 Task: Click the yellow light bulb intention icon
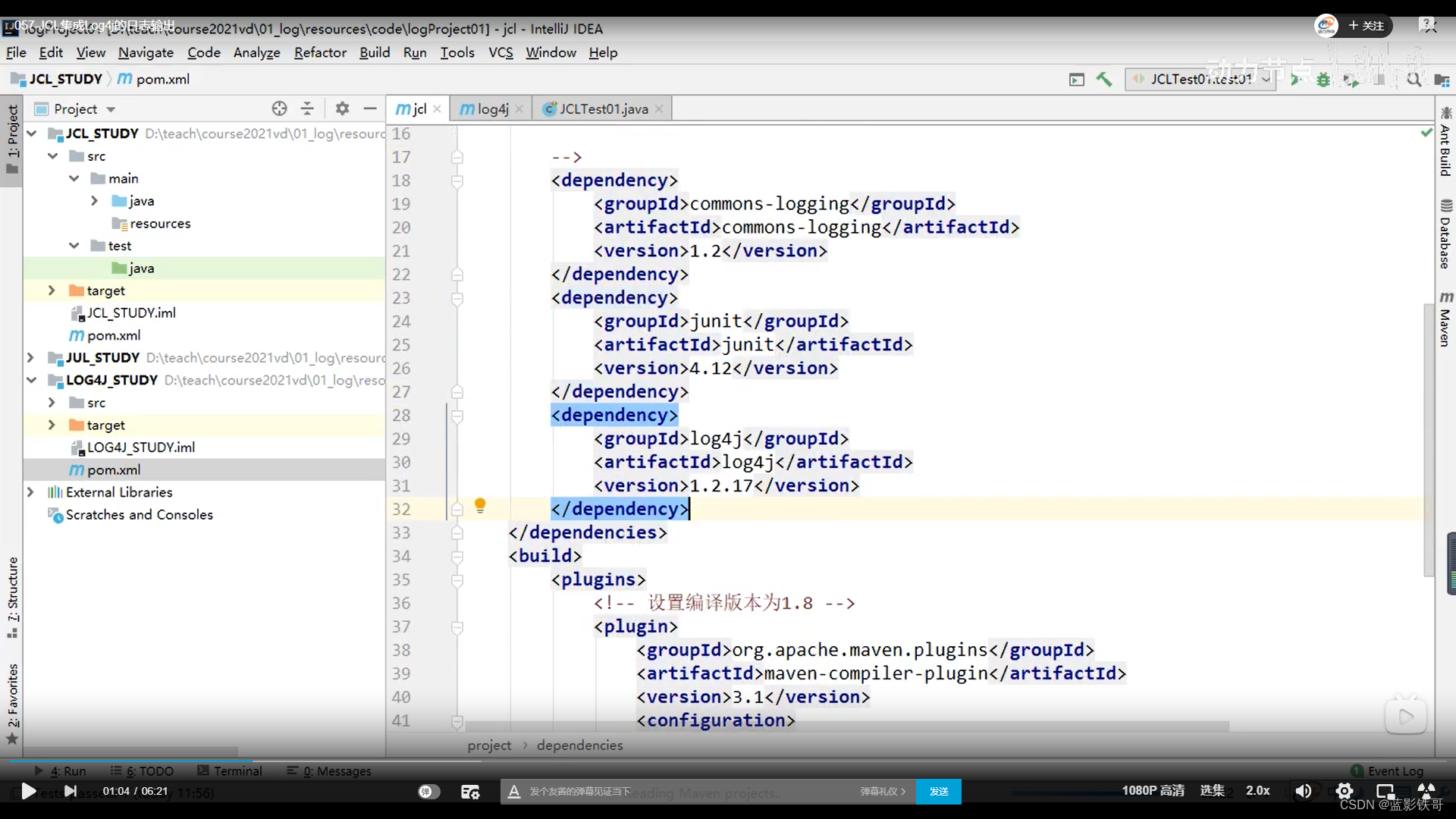480,506
